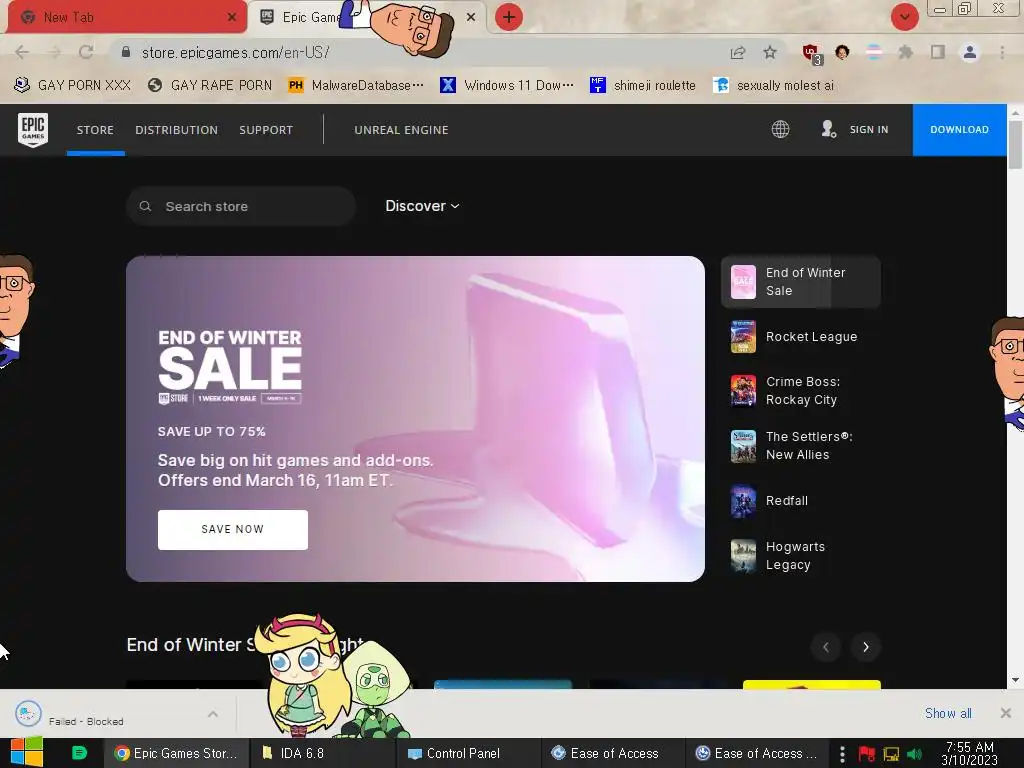View site security lock info
Image resolution: width=1024 pixels, height=768 pixels.
[126, 52]
